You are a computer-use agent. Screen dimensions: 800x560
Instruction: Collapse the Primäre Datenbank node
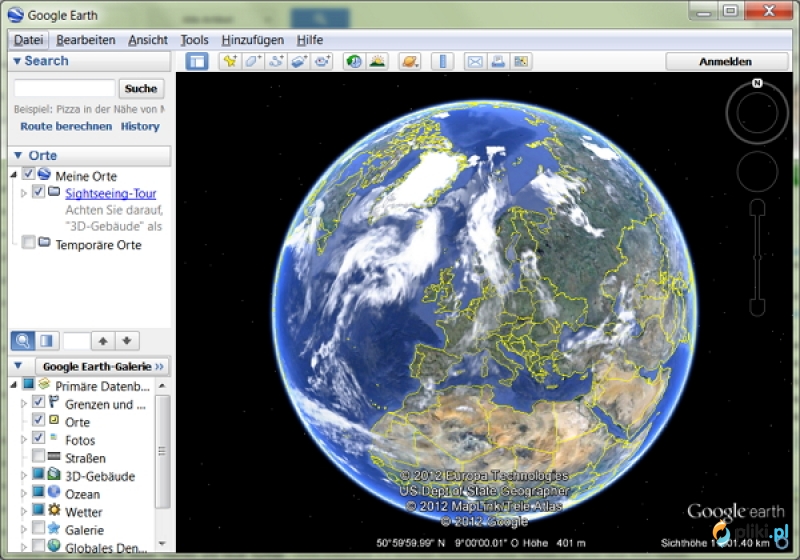pyautogui.click(x=14, y=385)
